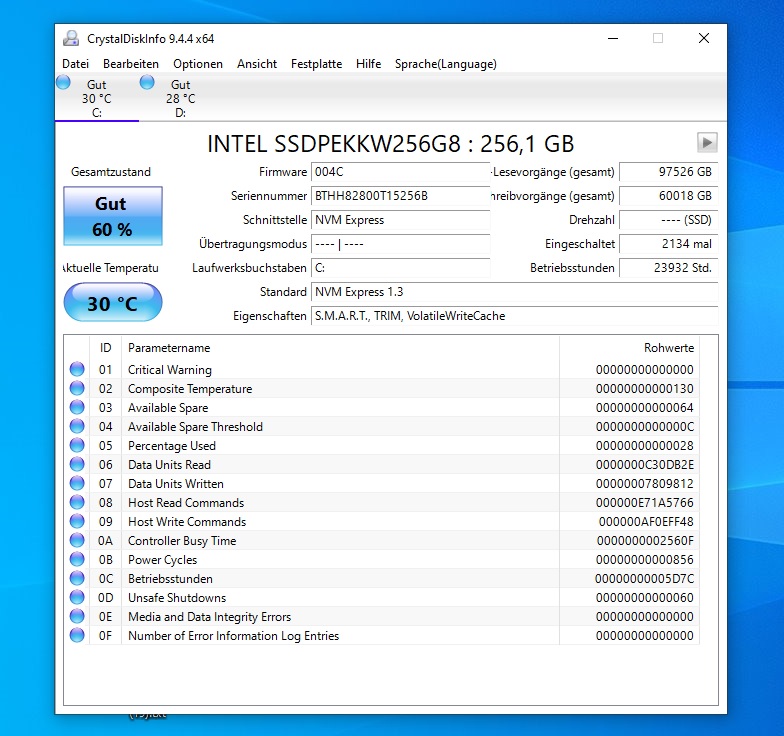This screenshot has width=784, height=736.
Task: Click status orb for Composite Temperature row
Action: pos(77,388)
